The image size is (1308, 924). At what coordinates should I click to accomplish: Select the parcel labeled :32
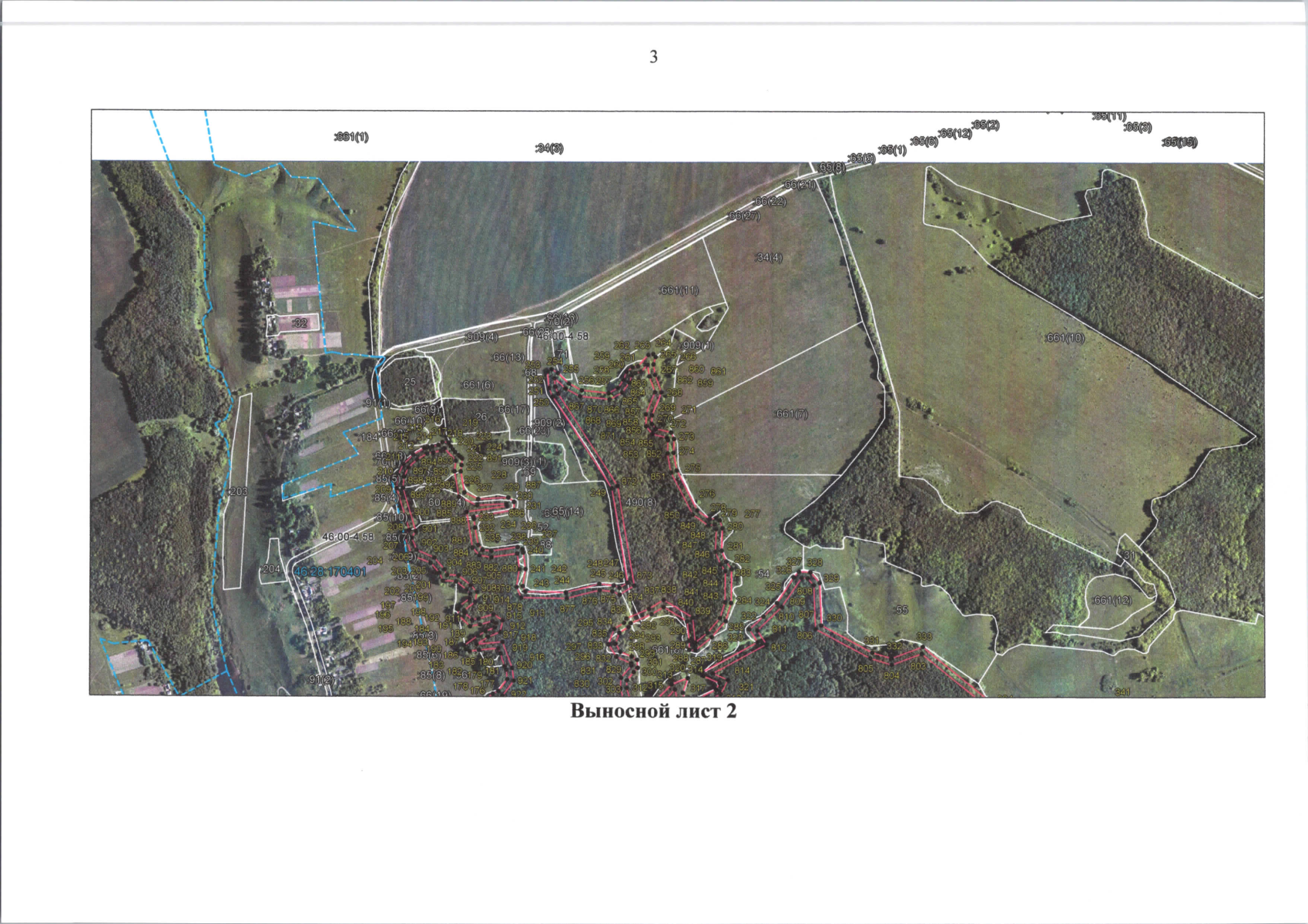(299, 323)
